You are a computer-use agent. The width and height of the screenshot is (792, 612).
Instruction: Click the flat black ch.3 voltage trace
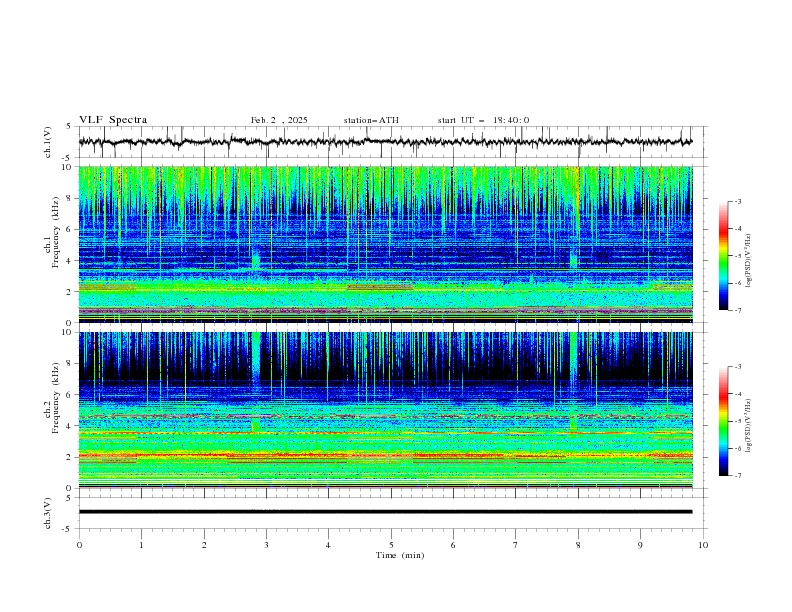coord(385,512)
